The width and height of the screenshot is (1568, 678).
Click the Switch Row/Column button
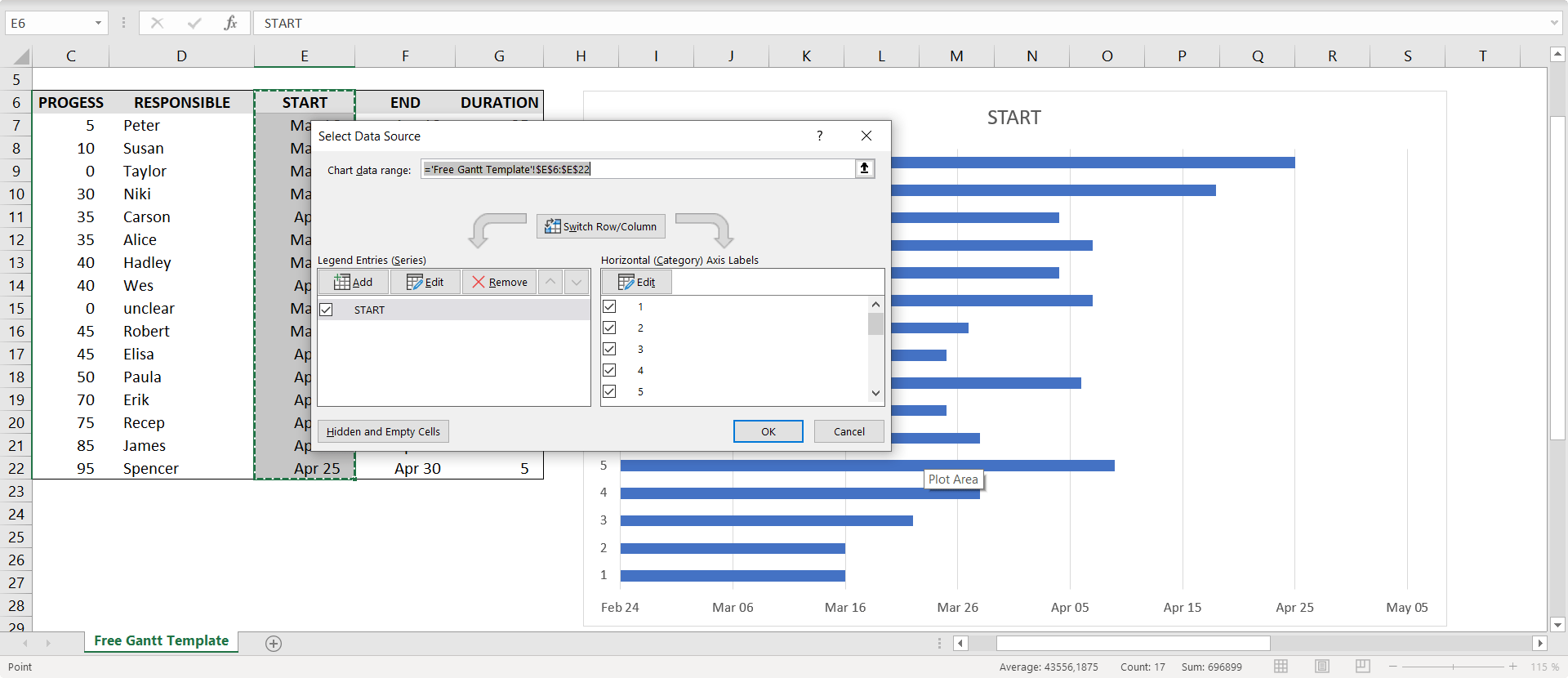[601, 226]
